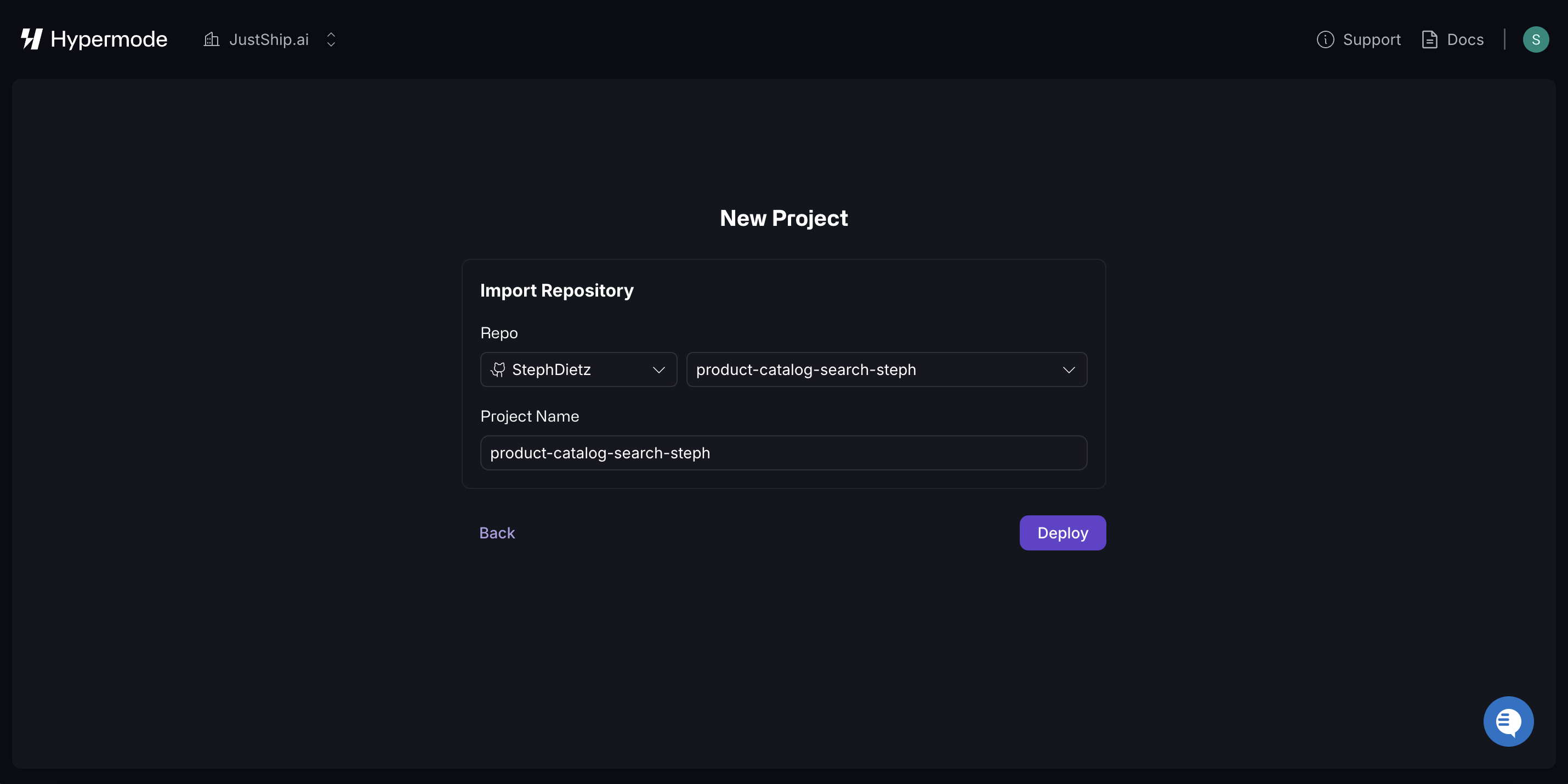This screenshot has height=784, width=1568.
Task: Click the JustShip.ai workspace label
Action: [269, 39]
